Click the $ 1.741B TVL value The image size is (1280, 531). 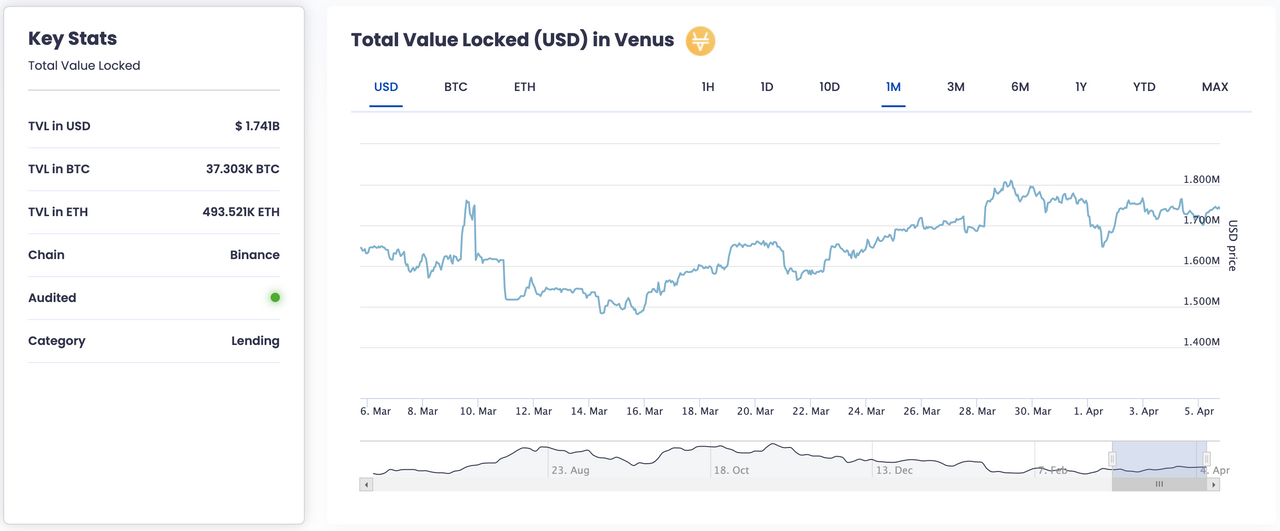(257, 126)
